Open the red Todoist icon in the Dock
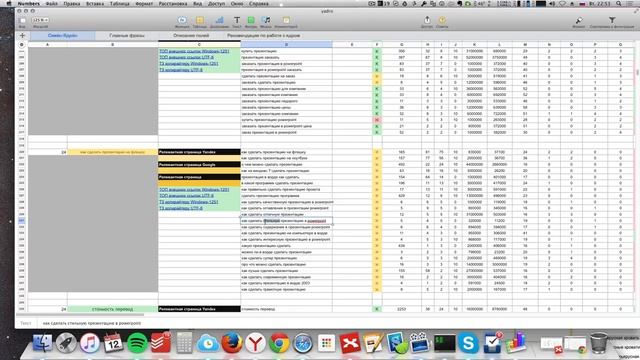 (x=161, y=342)
